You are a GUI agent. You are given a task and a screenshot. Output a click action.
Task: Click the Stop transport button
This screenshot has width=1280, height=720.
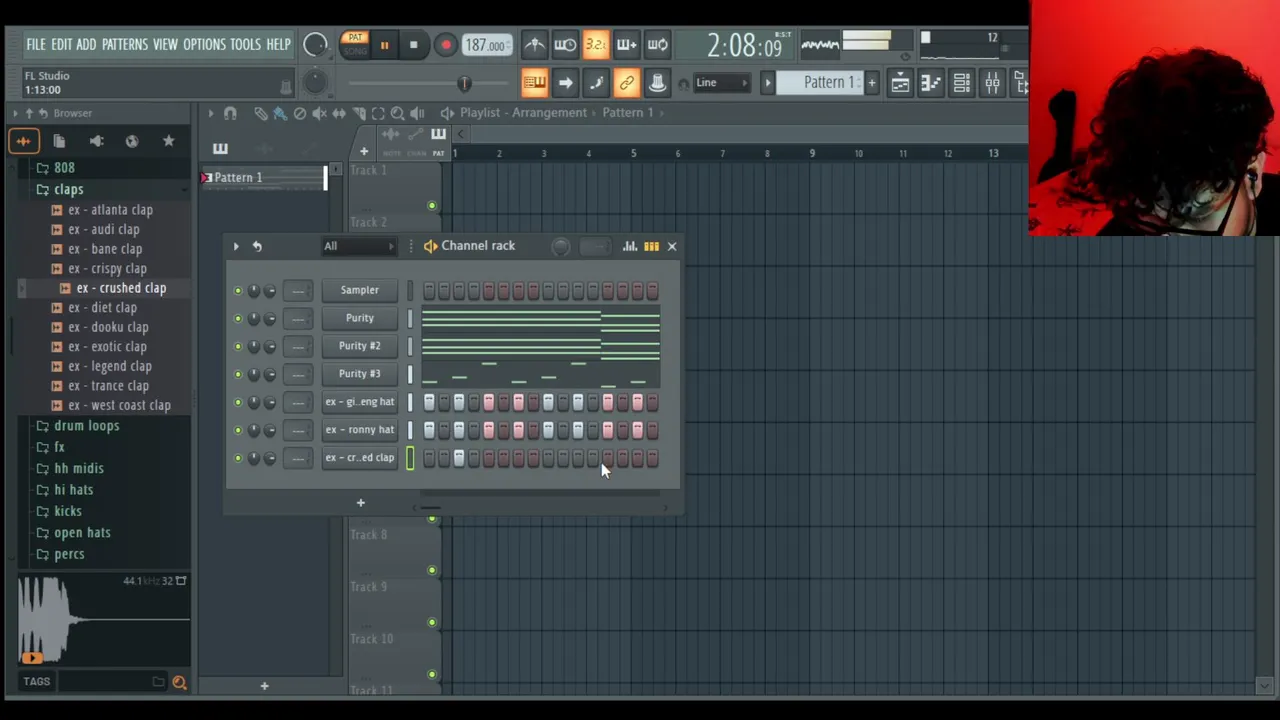413,45
